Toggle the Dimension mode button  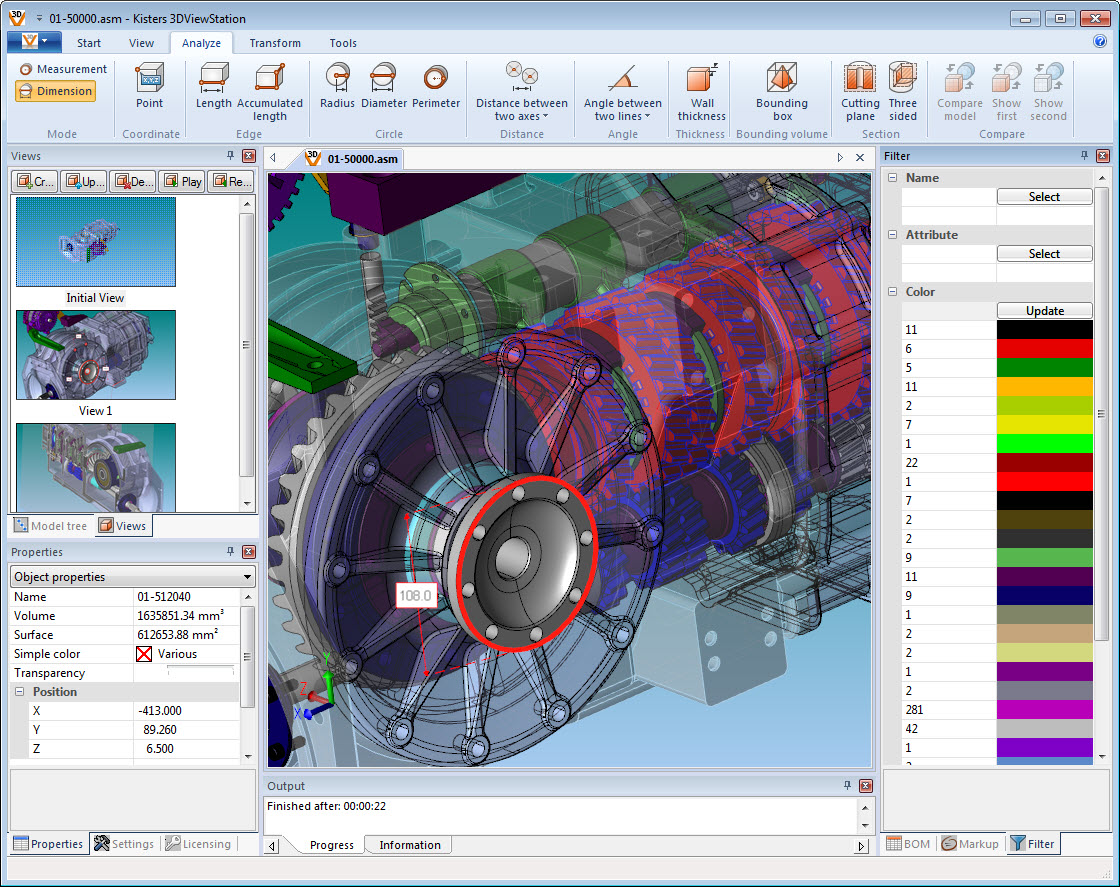[x=56, y=91]
